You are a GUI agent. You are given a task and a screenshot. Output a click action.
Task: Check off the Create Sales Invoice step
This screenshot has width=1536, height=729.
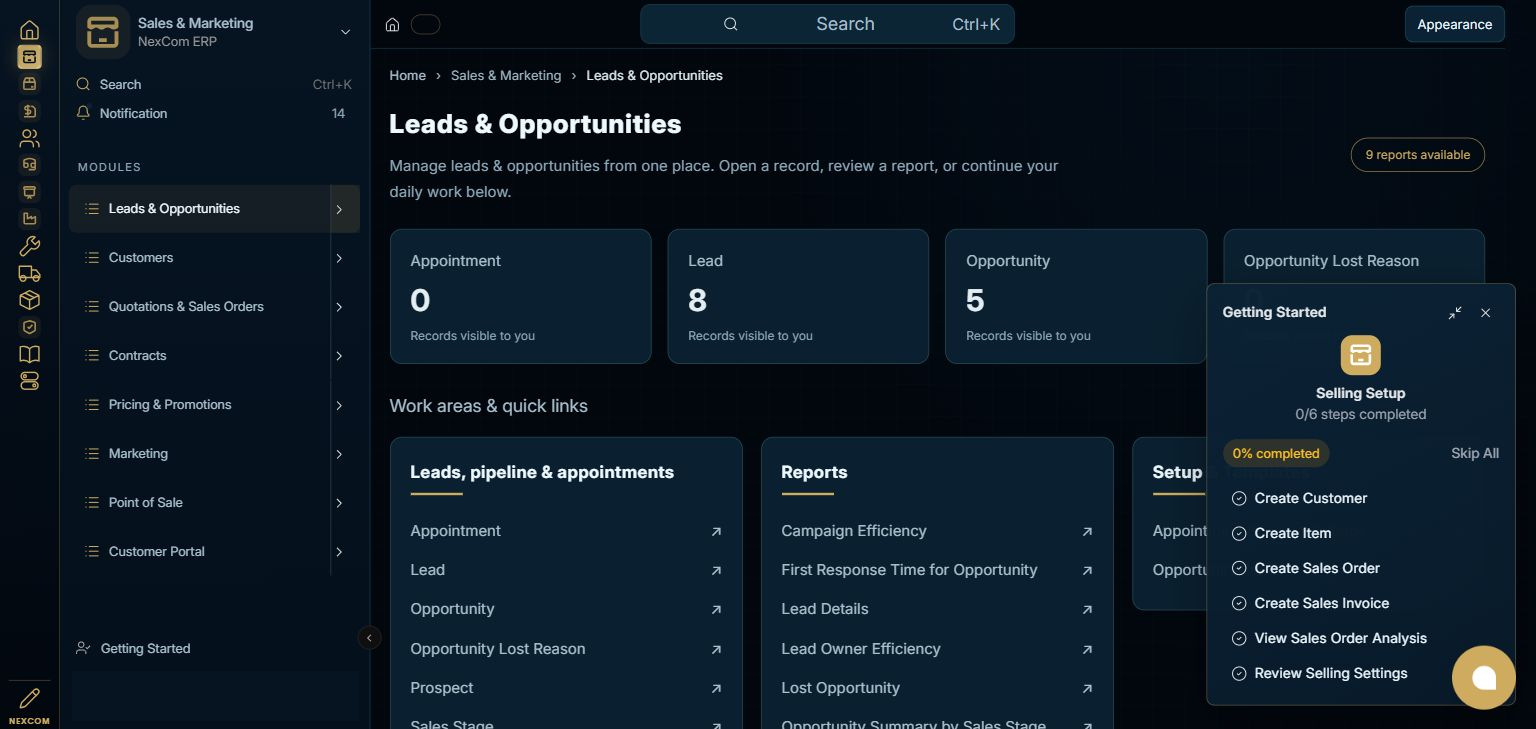point(1239,603)
